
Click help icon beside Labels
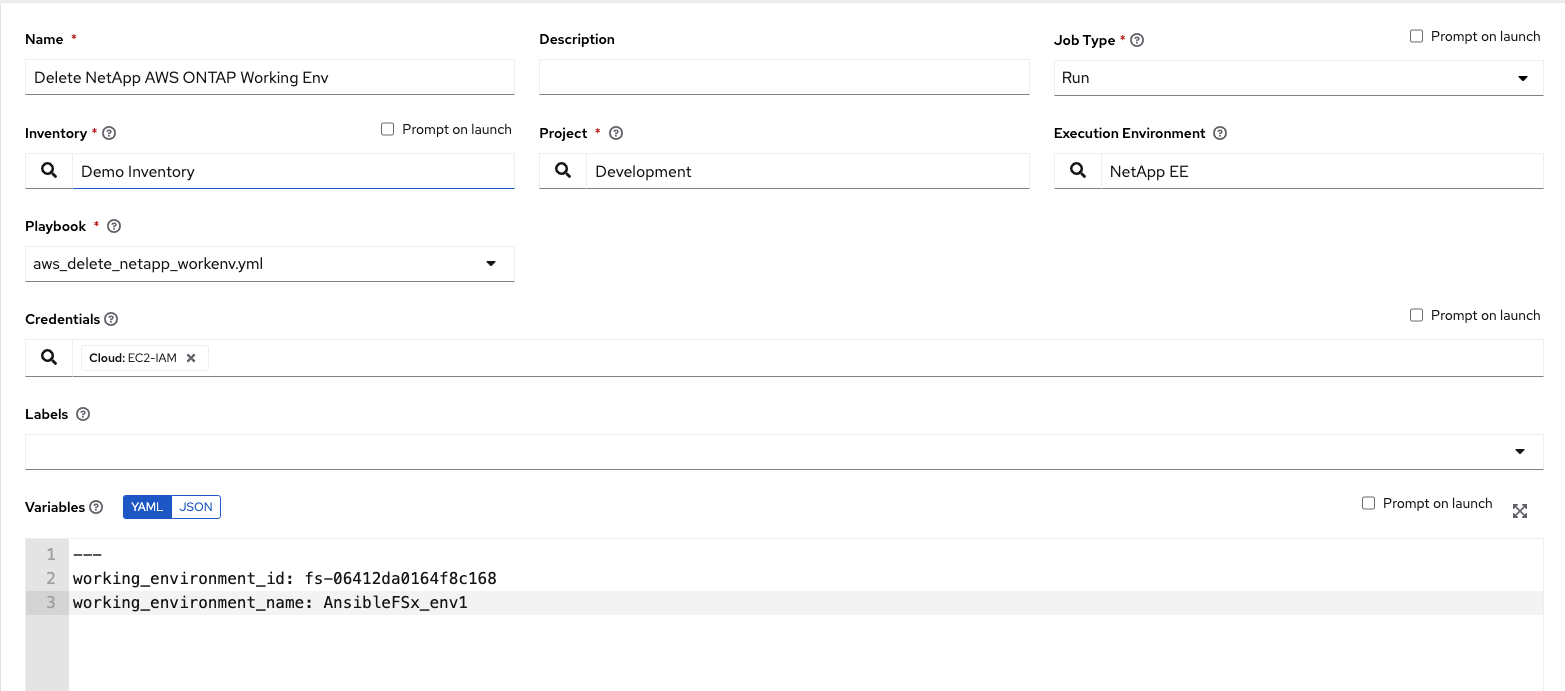coord(83,414)
